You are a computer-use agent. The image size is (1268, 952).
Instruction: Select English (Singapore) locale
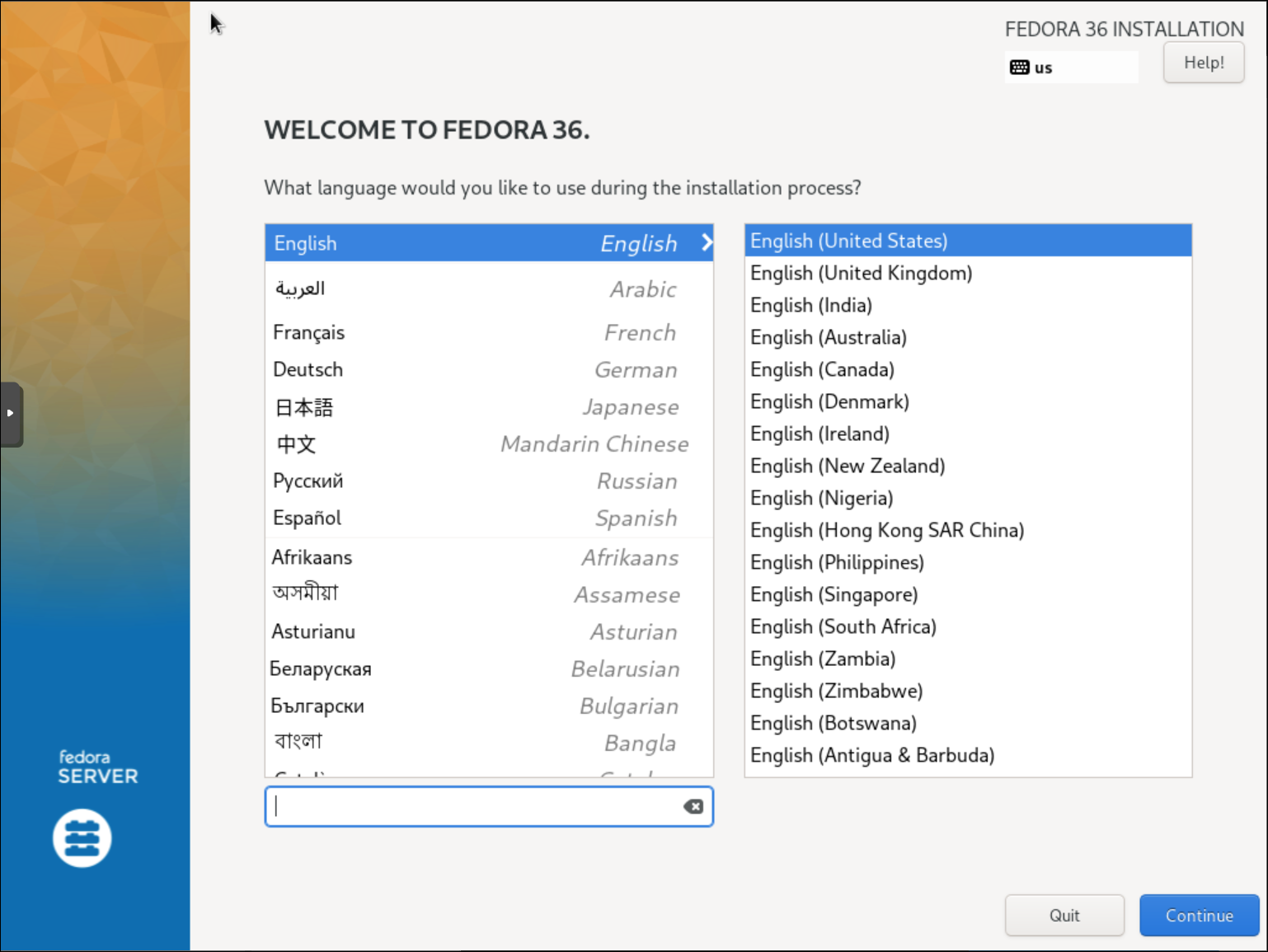(x=834, y=594)
